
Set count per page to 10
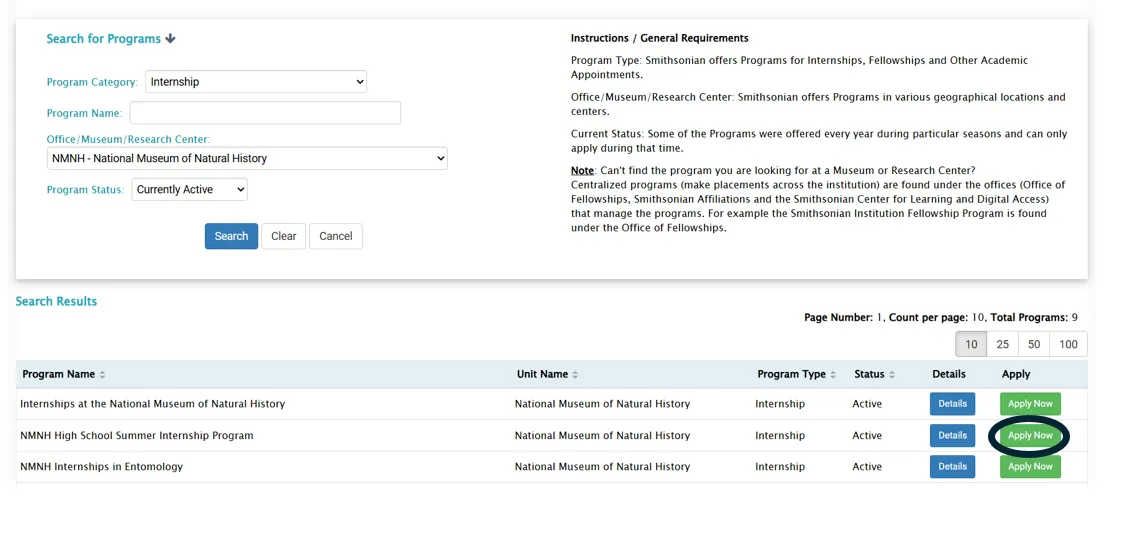(x=971, y=344)
